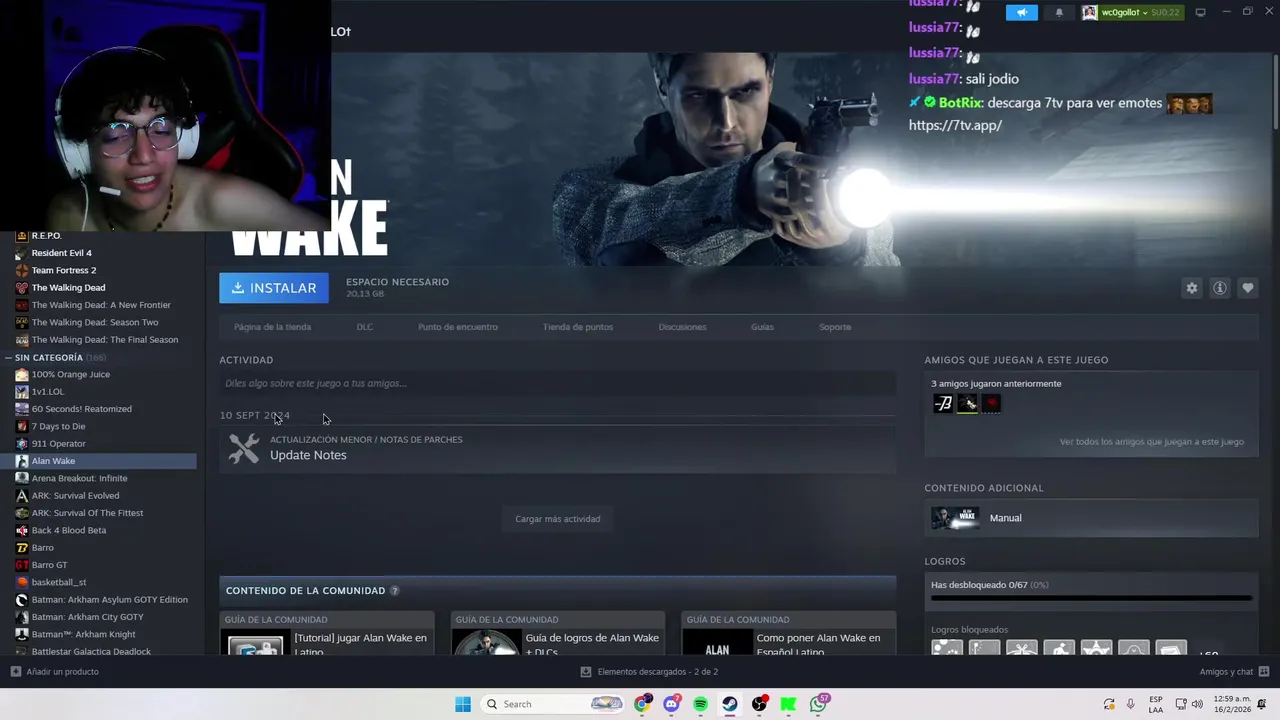Select ARK: Survival Of The Fittest
The height and width of the screenshot is (720, 1280).
[x=87, y=513]
